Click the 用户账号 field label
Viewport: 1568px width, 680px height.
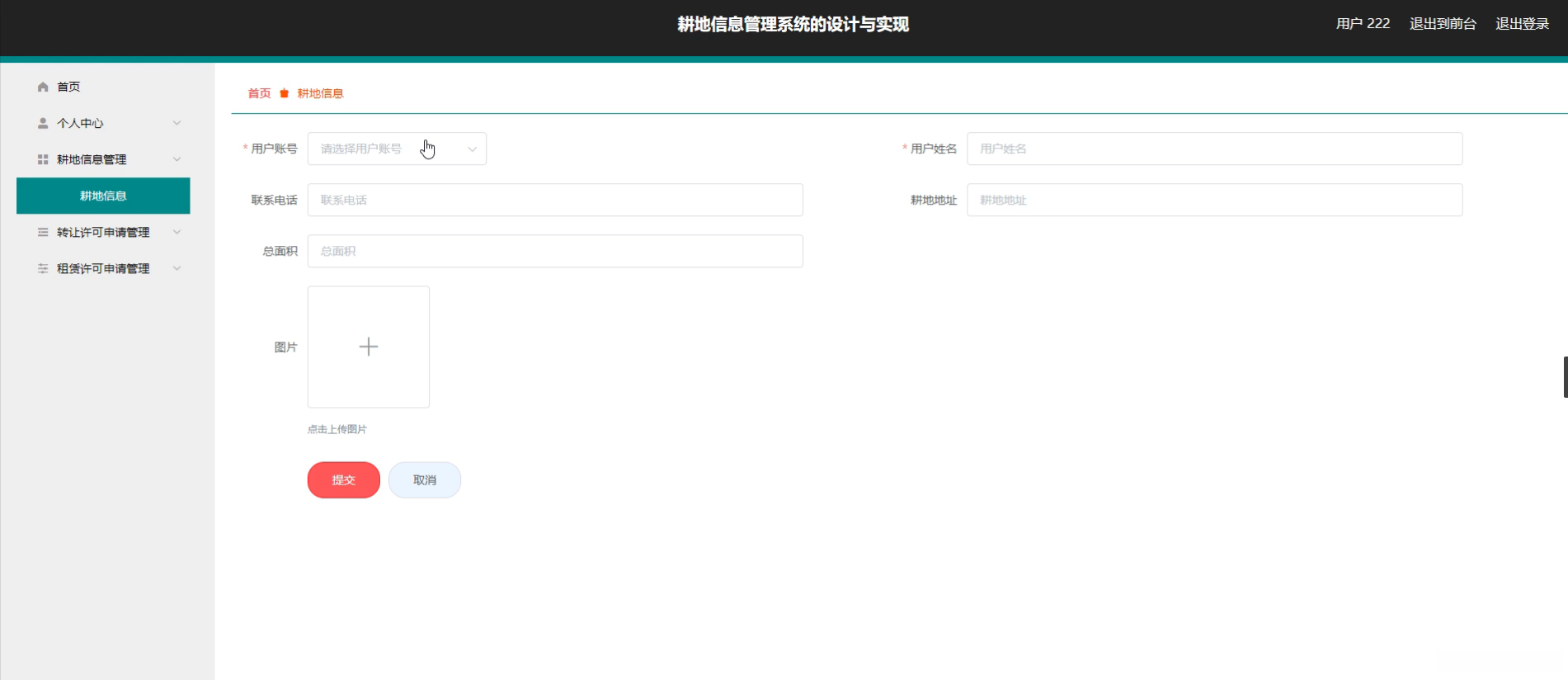[x=274, y=149]
